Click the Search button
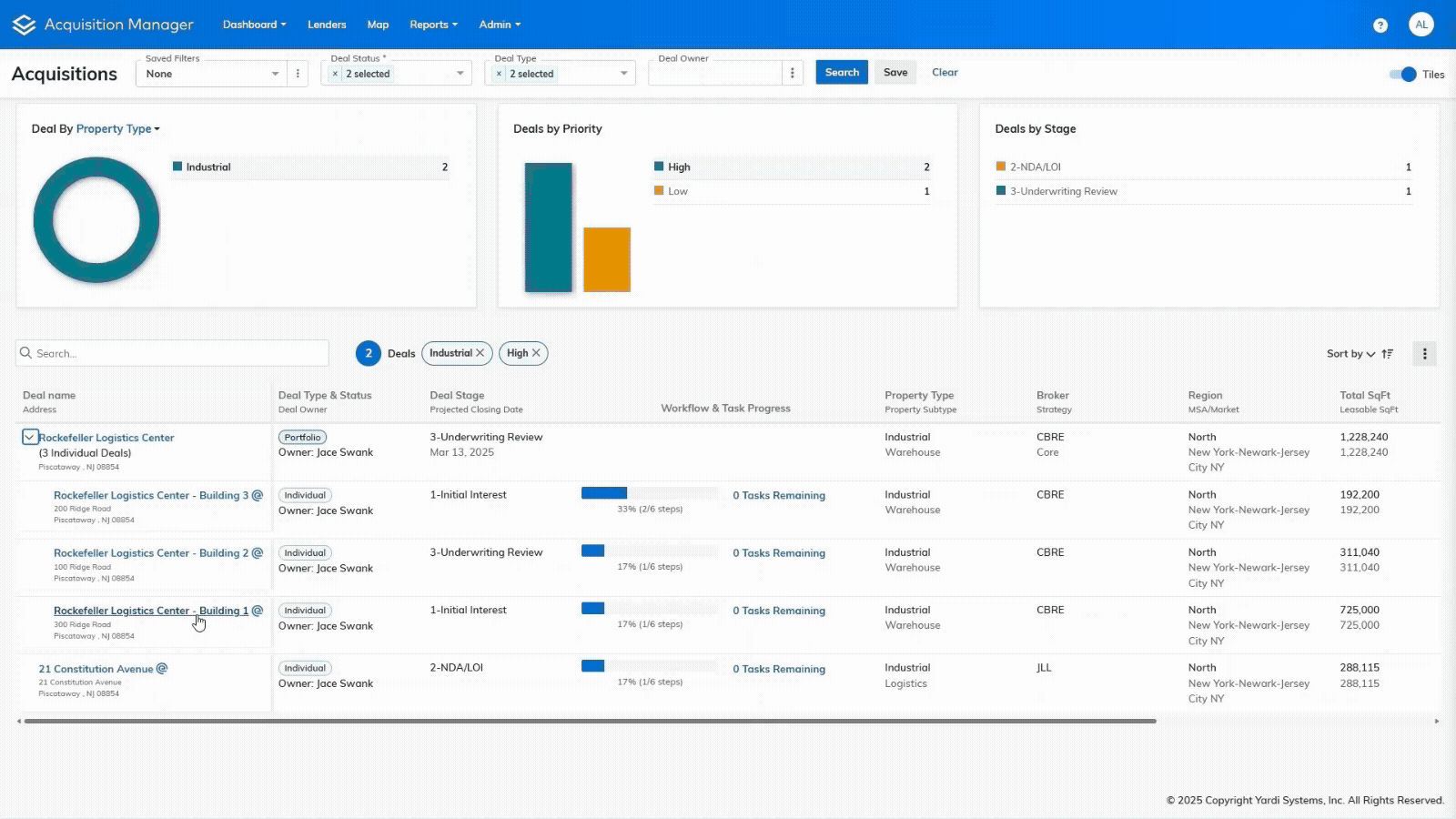 (x=842, y=73)
